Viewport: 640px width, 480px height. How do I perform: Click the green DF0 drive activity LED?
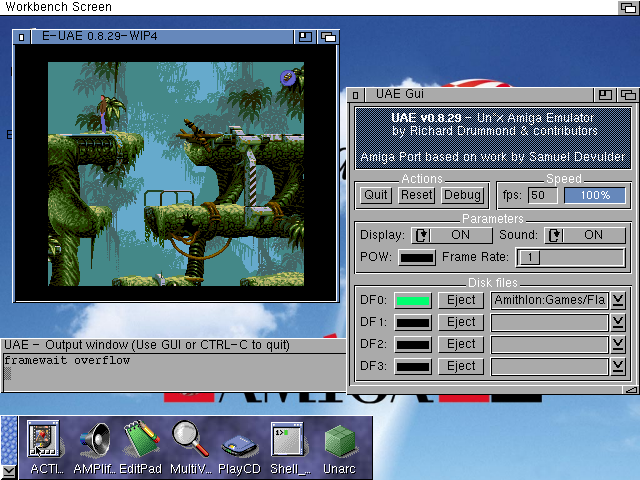(413, 301)
